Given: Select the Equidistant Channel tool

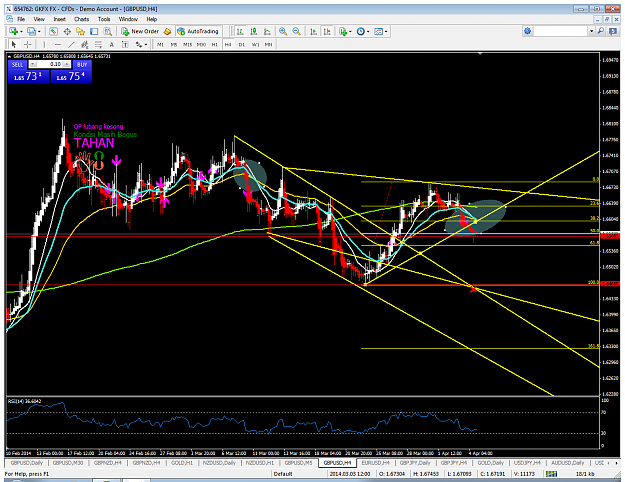Looking at the screenshot, I should pyautogui.click(x=85, y=44).
